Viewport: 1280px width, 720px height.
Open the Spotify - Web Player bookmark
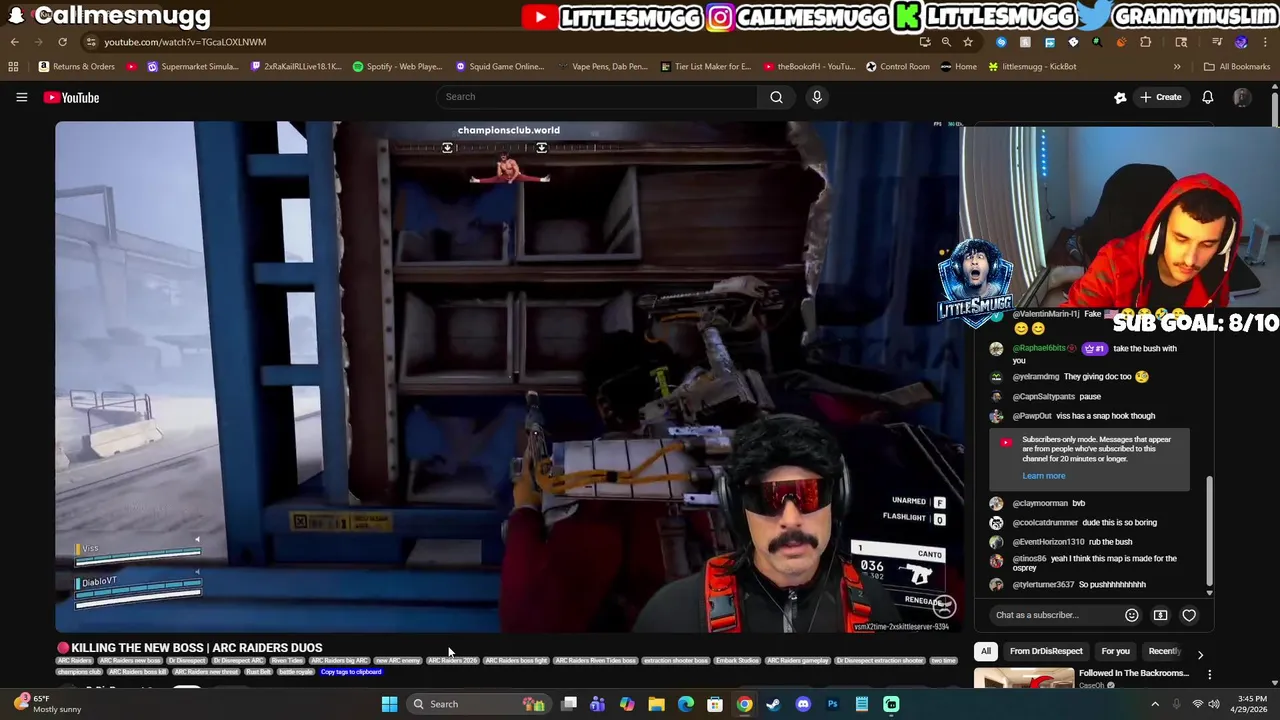click(398, 67)
